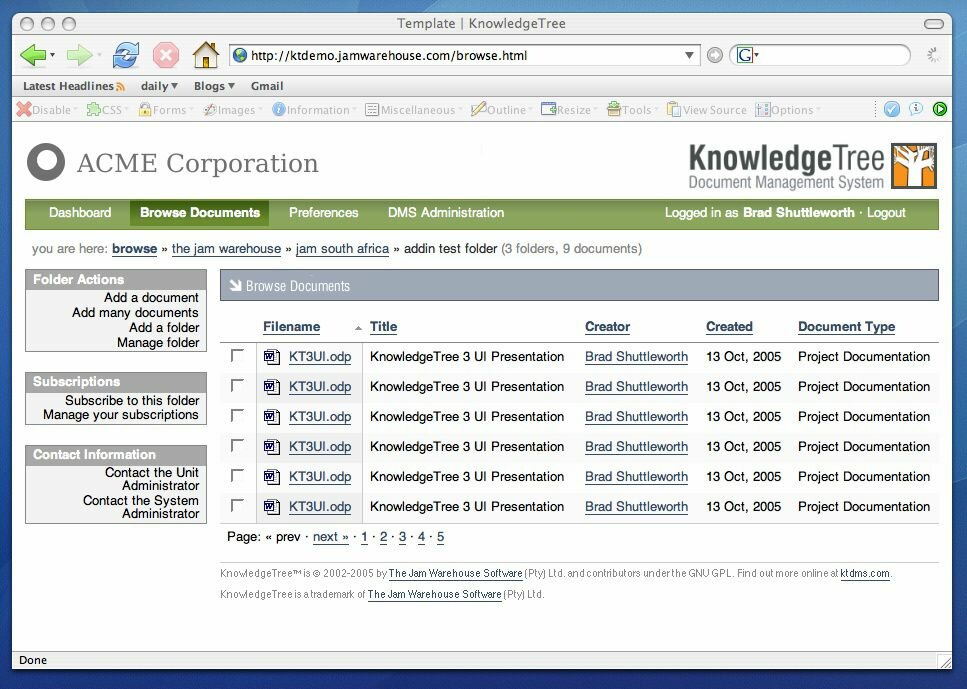
Task: Click 'jam south africa' breadcrumb link
Action: [342, 249]
